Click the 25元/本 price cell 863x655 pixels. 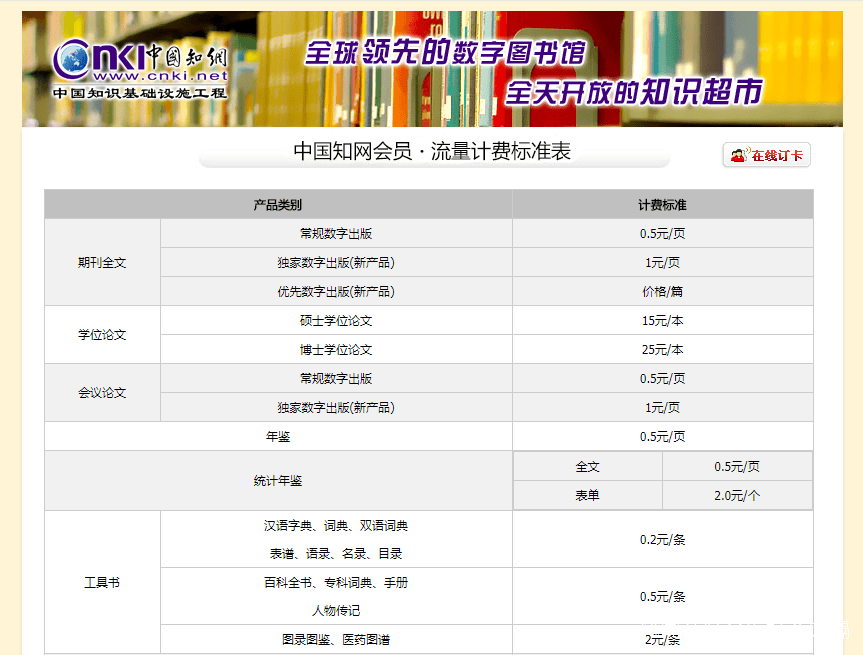pyautogui.click(x=663, y=350)
